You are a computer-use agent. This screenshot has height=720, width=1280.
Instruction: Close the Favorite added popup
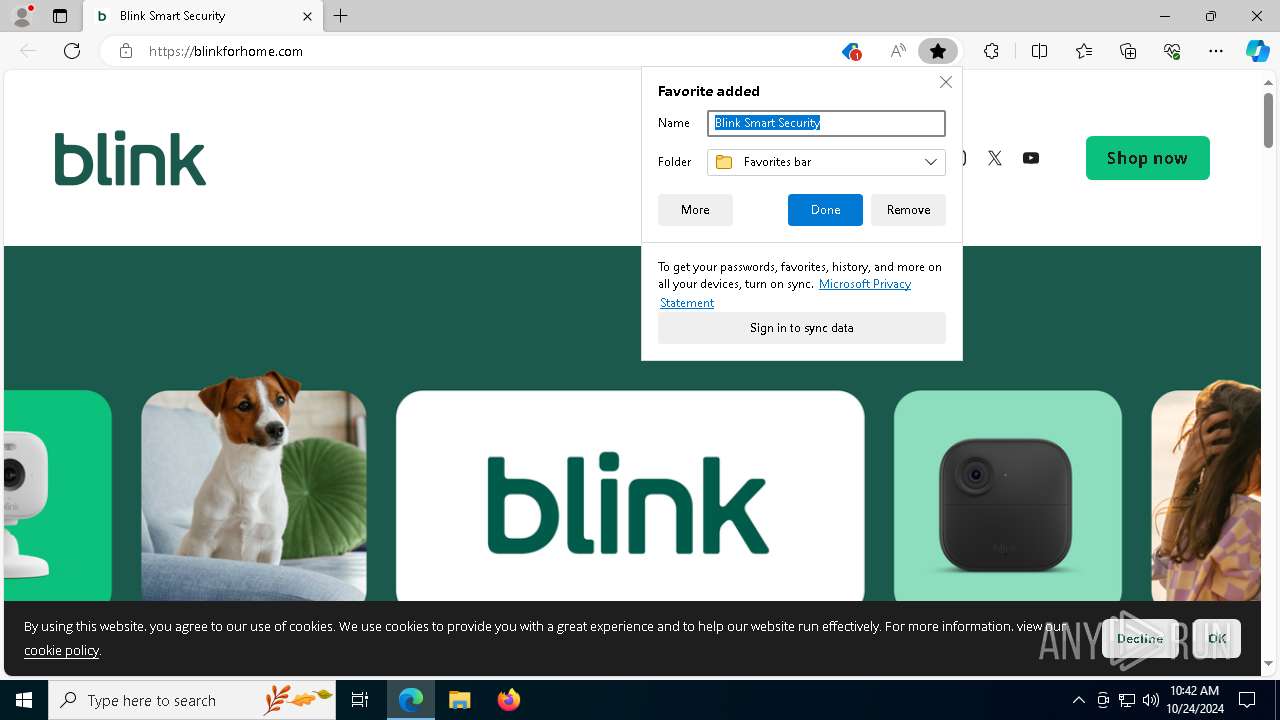point(946,82)
